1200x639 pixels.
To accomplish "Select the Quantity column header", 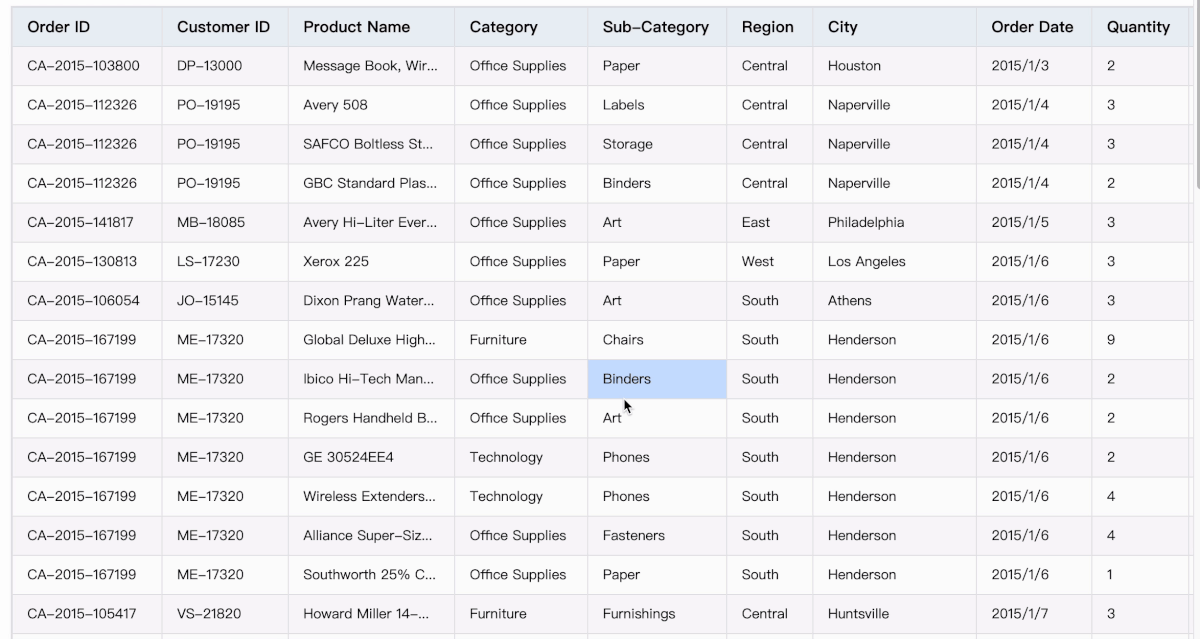I will click(1138, 27).
